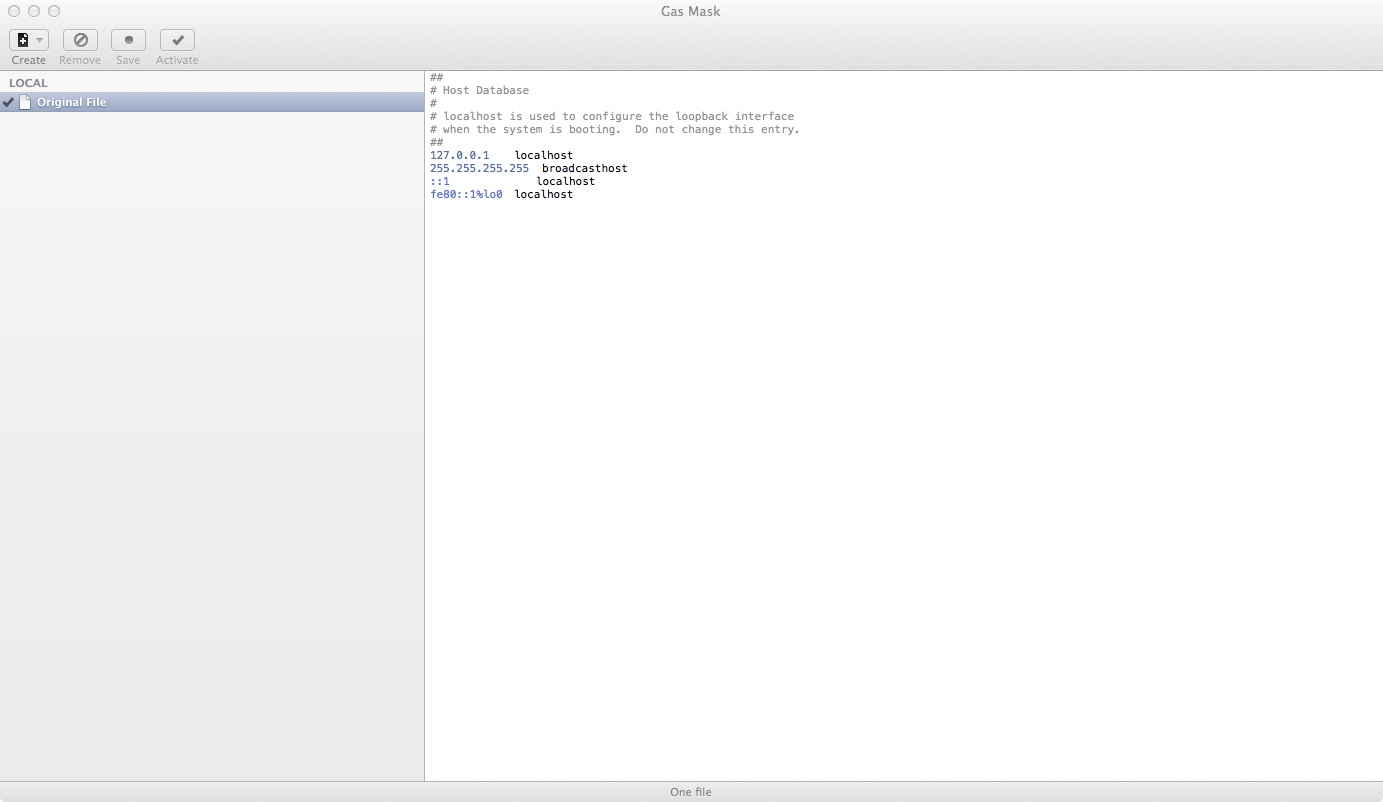The height and width of the screenshot is (802, 1383).
Task: Select the Original File entry name
Action: click(x=71, y=102)
